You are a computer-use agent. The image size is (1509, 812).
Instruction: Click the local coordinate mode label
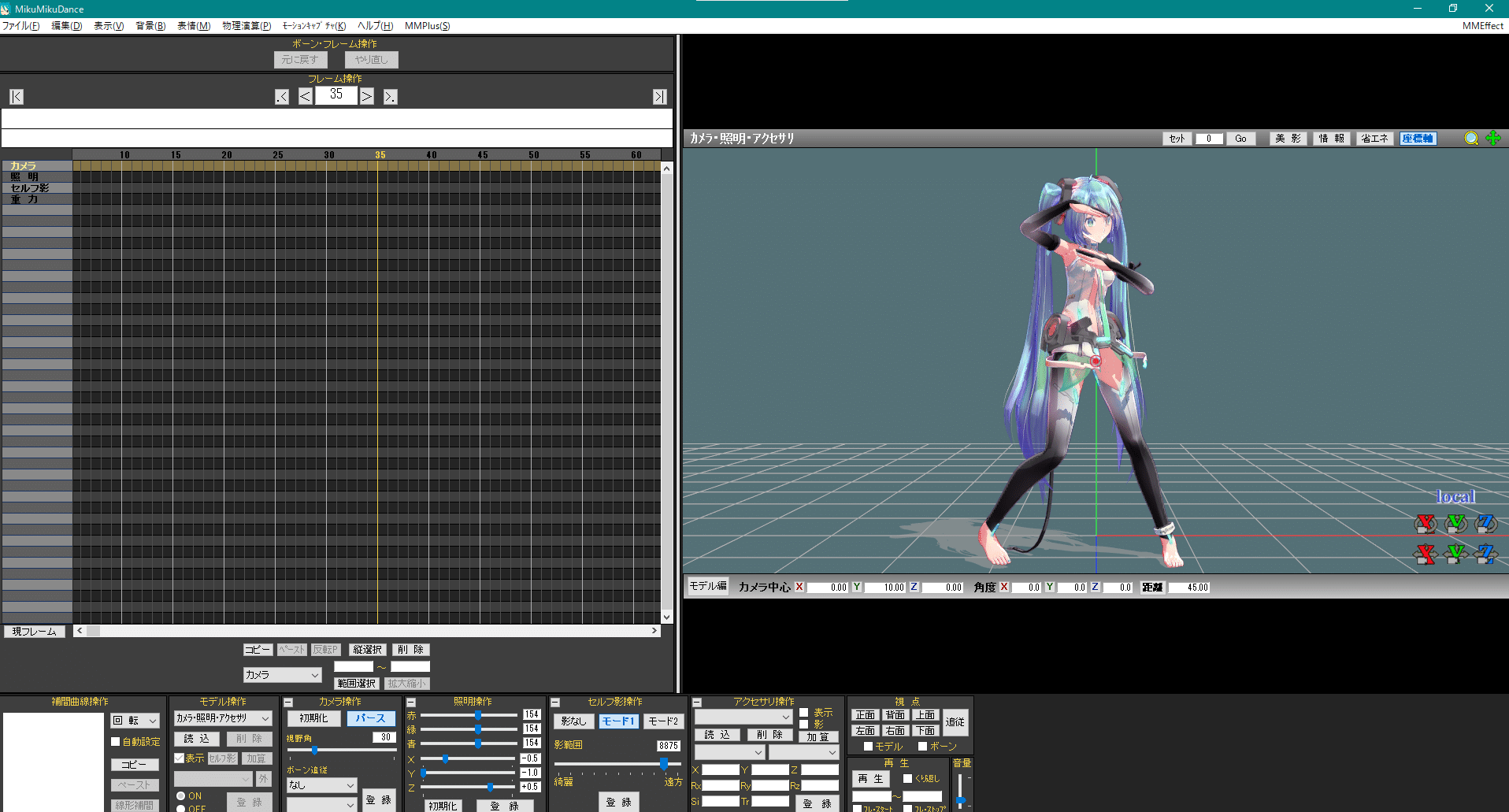[x=1455, y=497]
